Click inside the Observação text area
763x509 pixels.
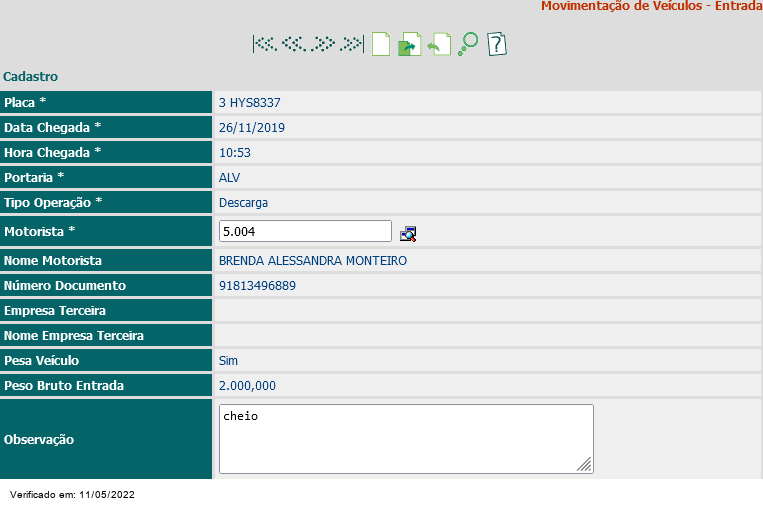[406, 439]
